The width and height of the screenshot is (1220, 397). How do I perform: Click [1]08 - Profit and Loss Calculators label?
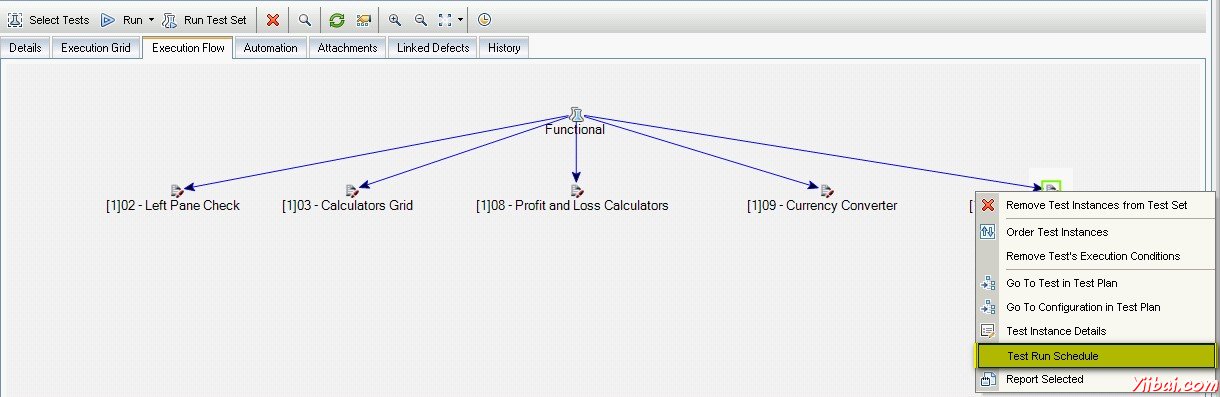click(572, 206)
